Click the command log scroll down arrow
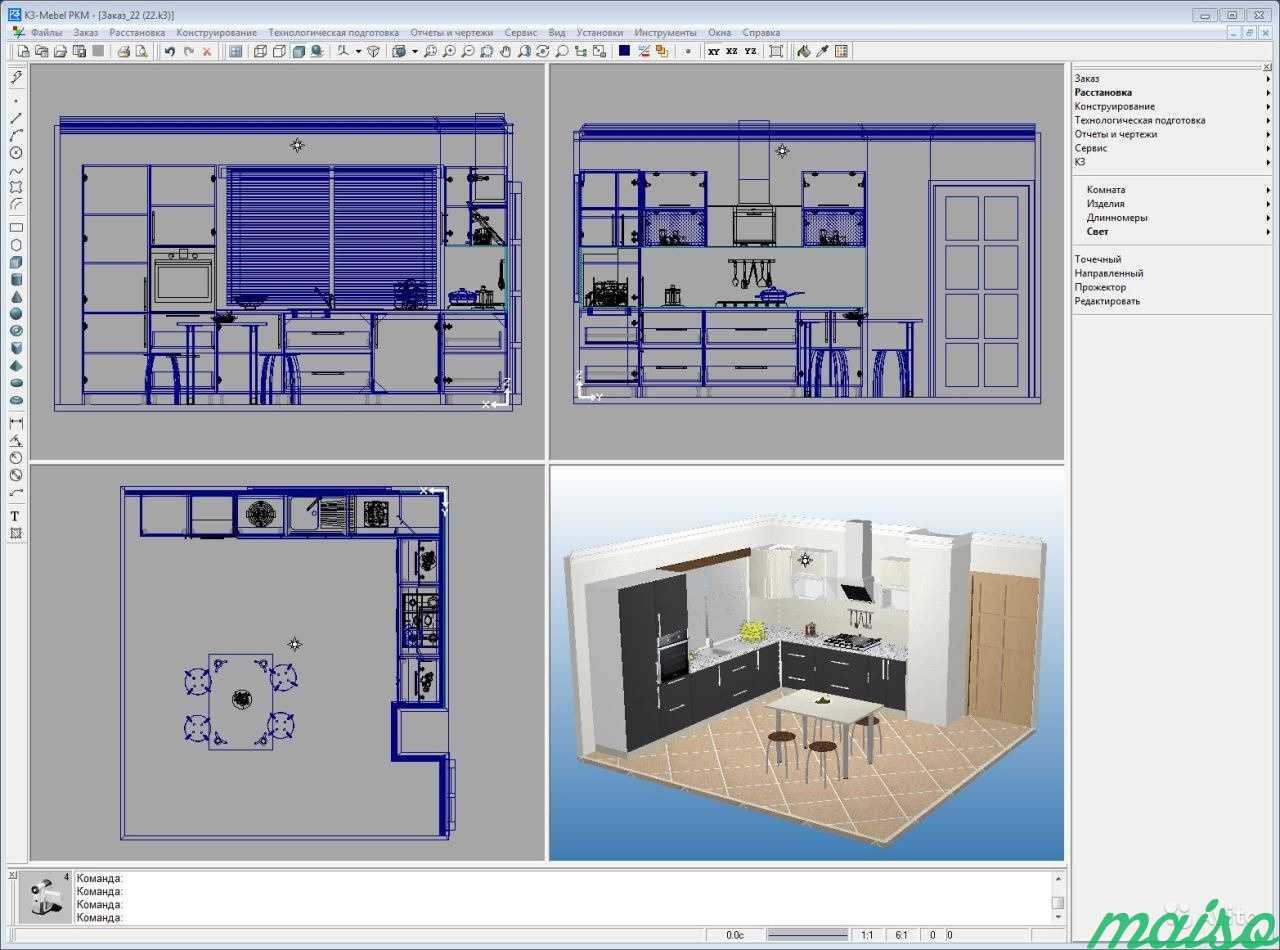Screen dimensions: 1280x950 (x=1058, y=916)
